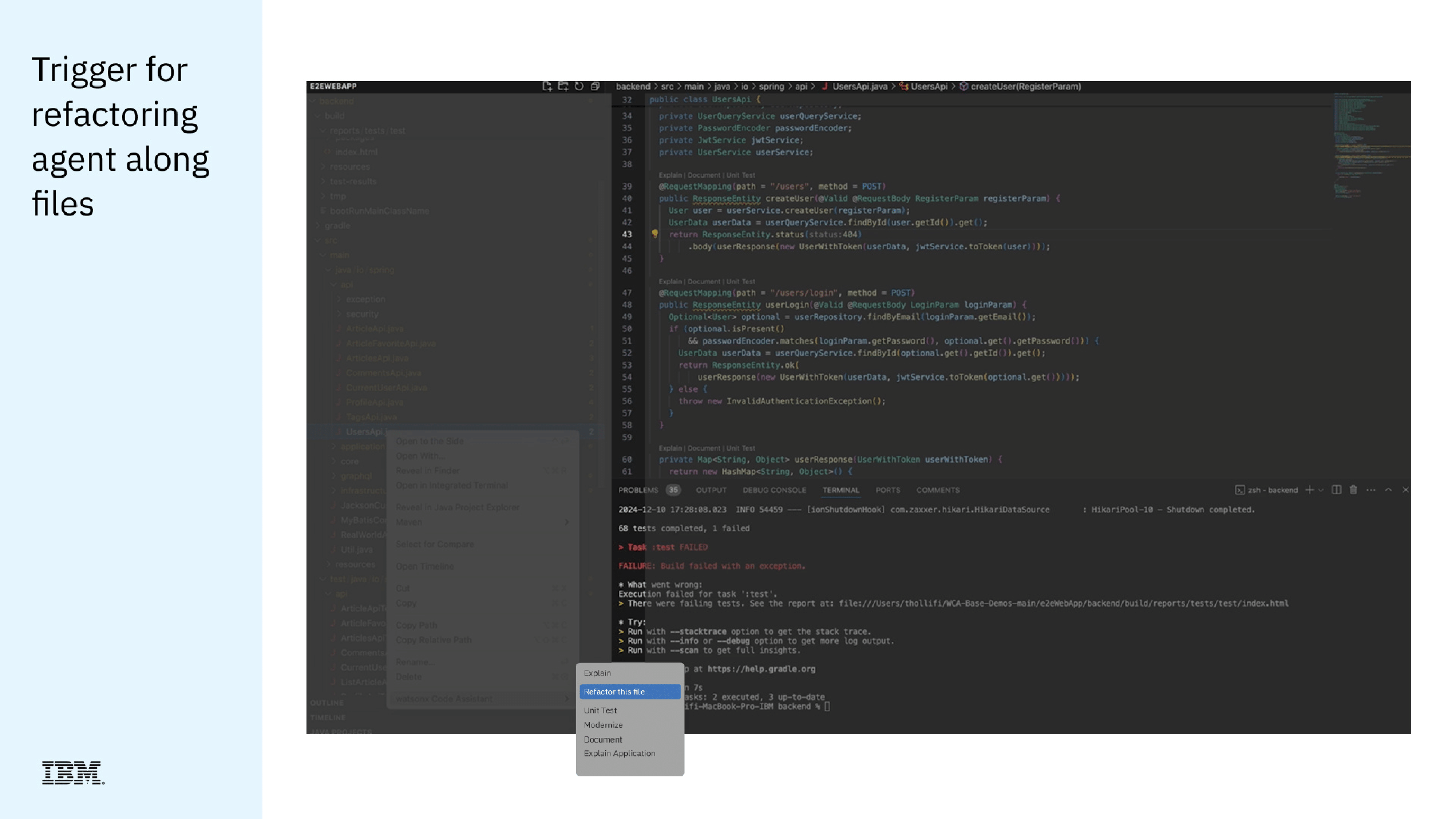This screenshot has width=1456, height=819.
Task: Click Document code lens above userResponse method
Action: [x=704, y=448]
